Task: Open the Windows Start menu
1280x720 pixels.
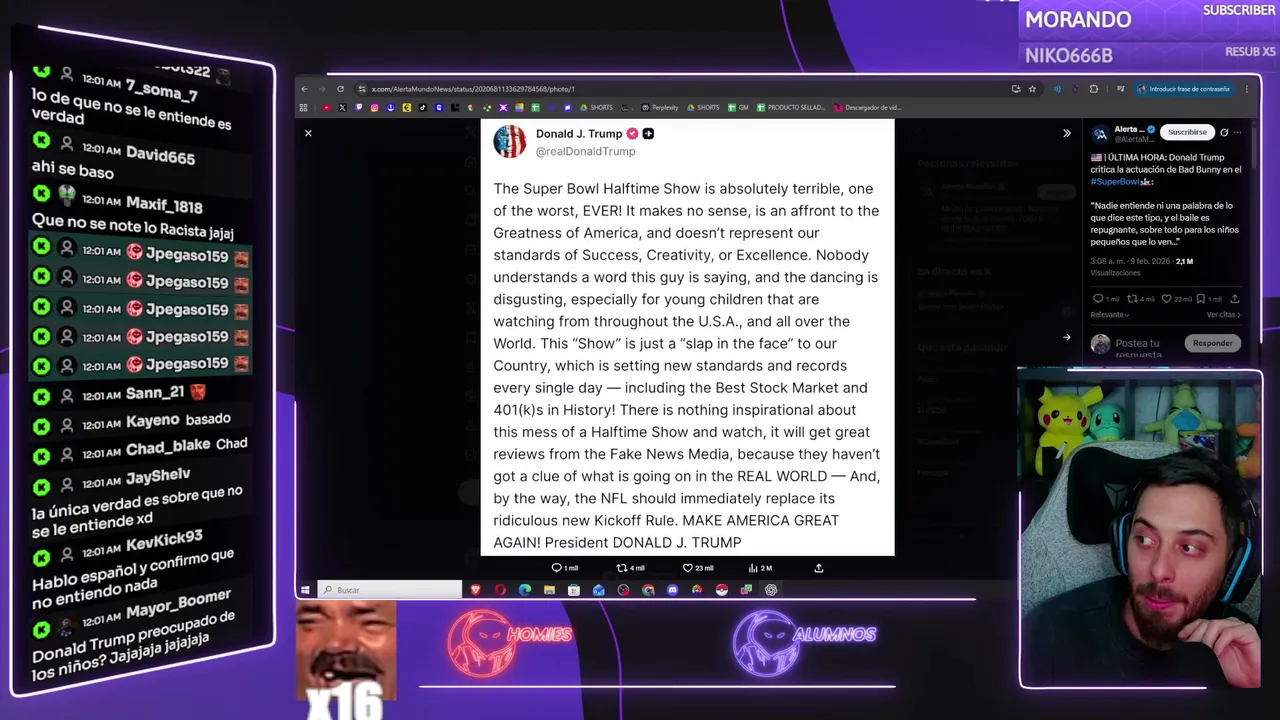Action: click(305, 590)
